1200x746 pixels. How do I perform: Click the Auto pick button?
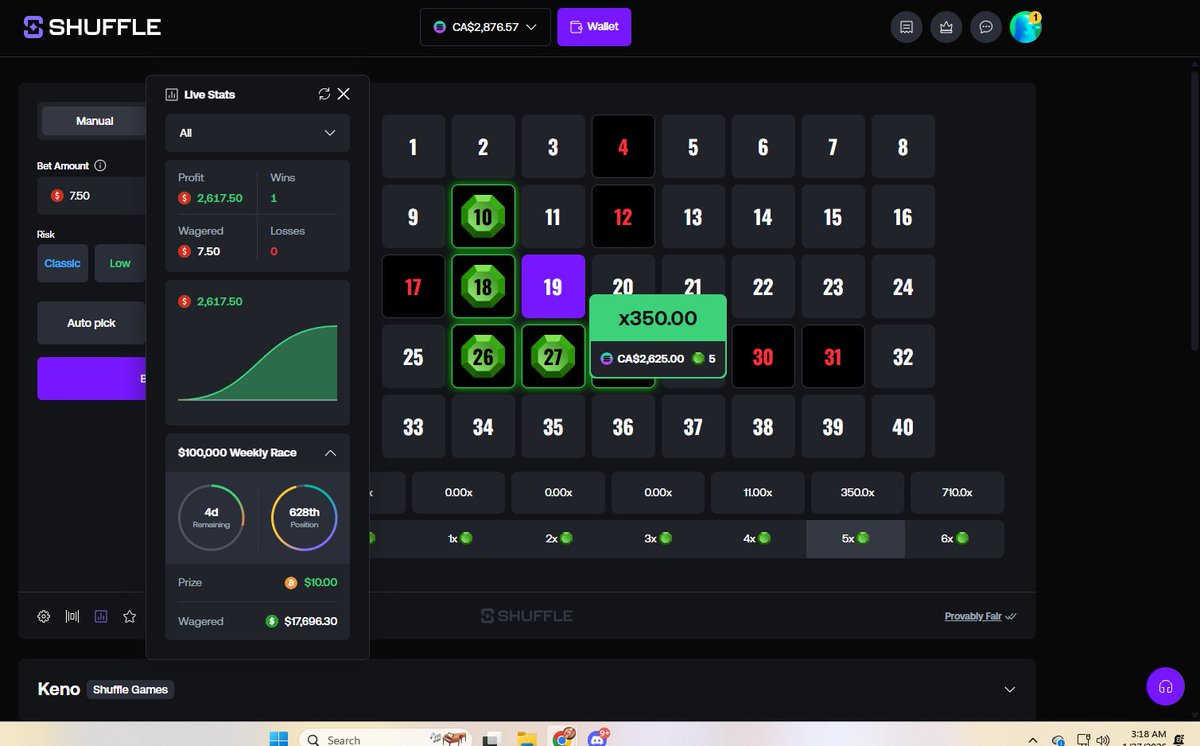(x=91, y=323)
